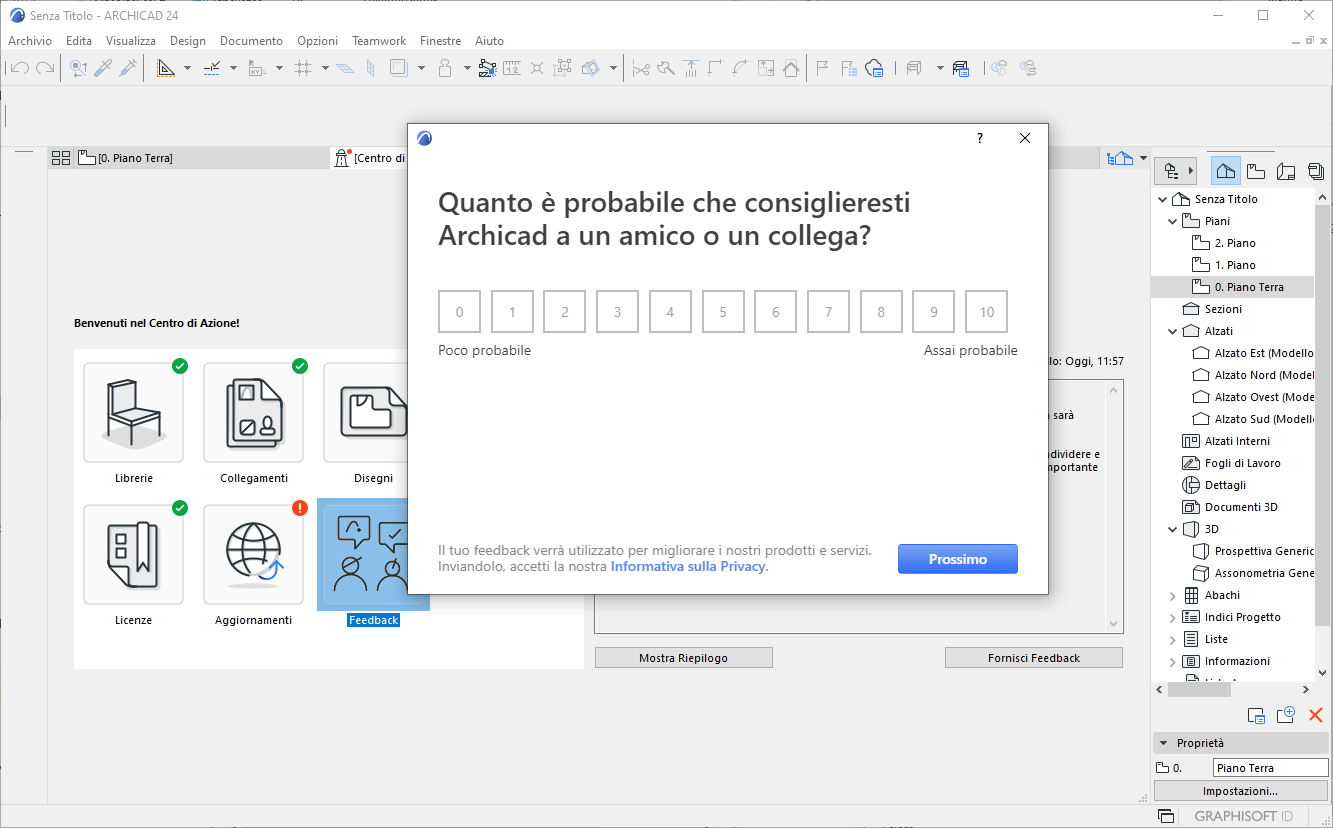Click the Mostra Riepilogo button

pyautogui.click(x=683, y=658)
